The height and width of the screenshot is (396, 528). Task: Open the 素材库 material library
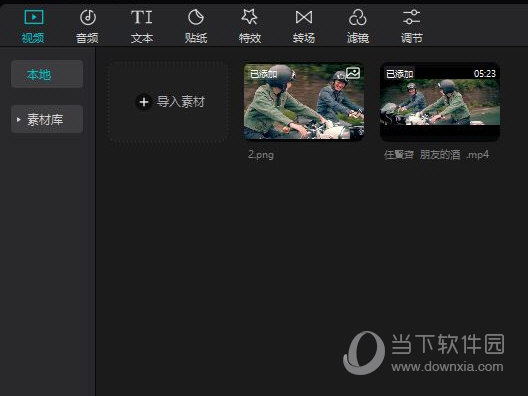[47, 119]
